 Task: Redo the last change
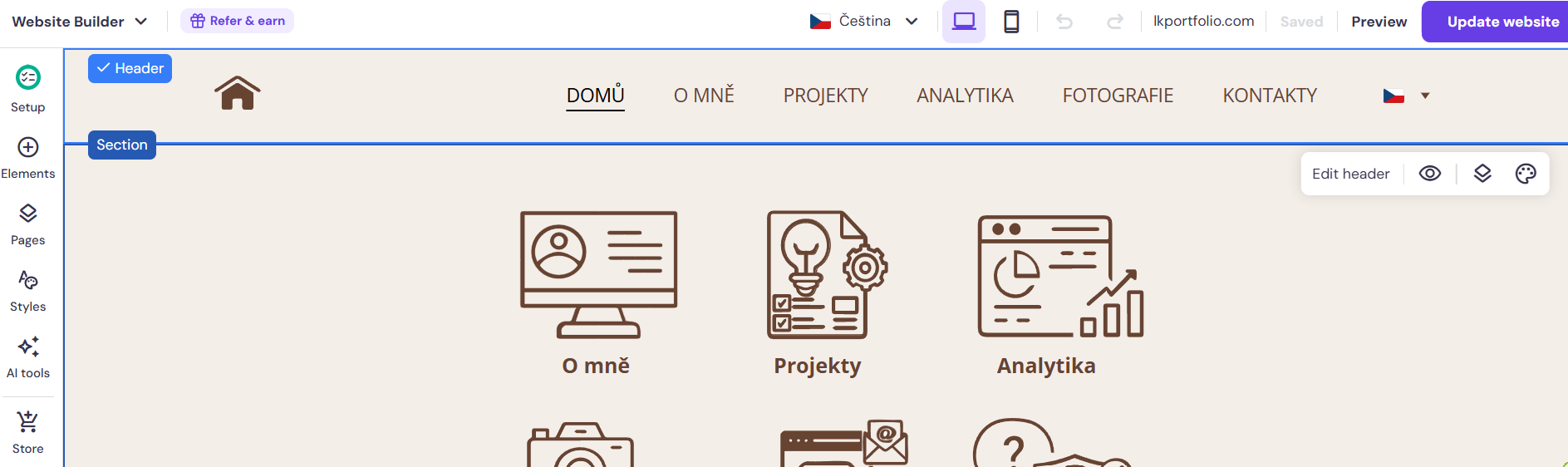click(1115, 22)
